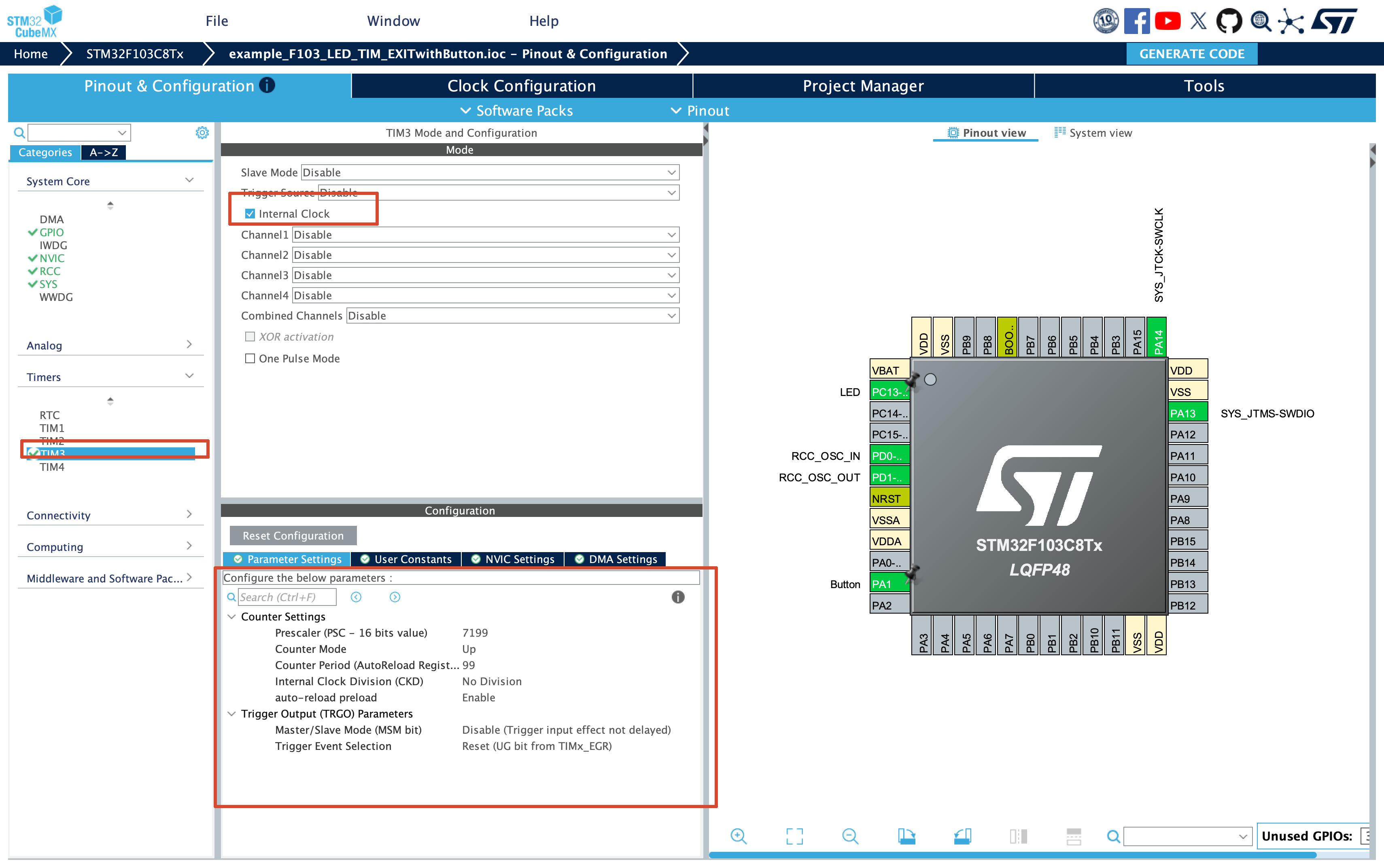Screen dimensions: 1384x868
Task: Click the 10-year anniversary badge icon
Action: [x=1106, y=21]
